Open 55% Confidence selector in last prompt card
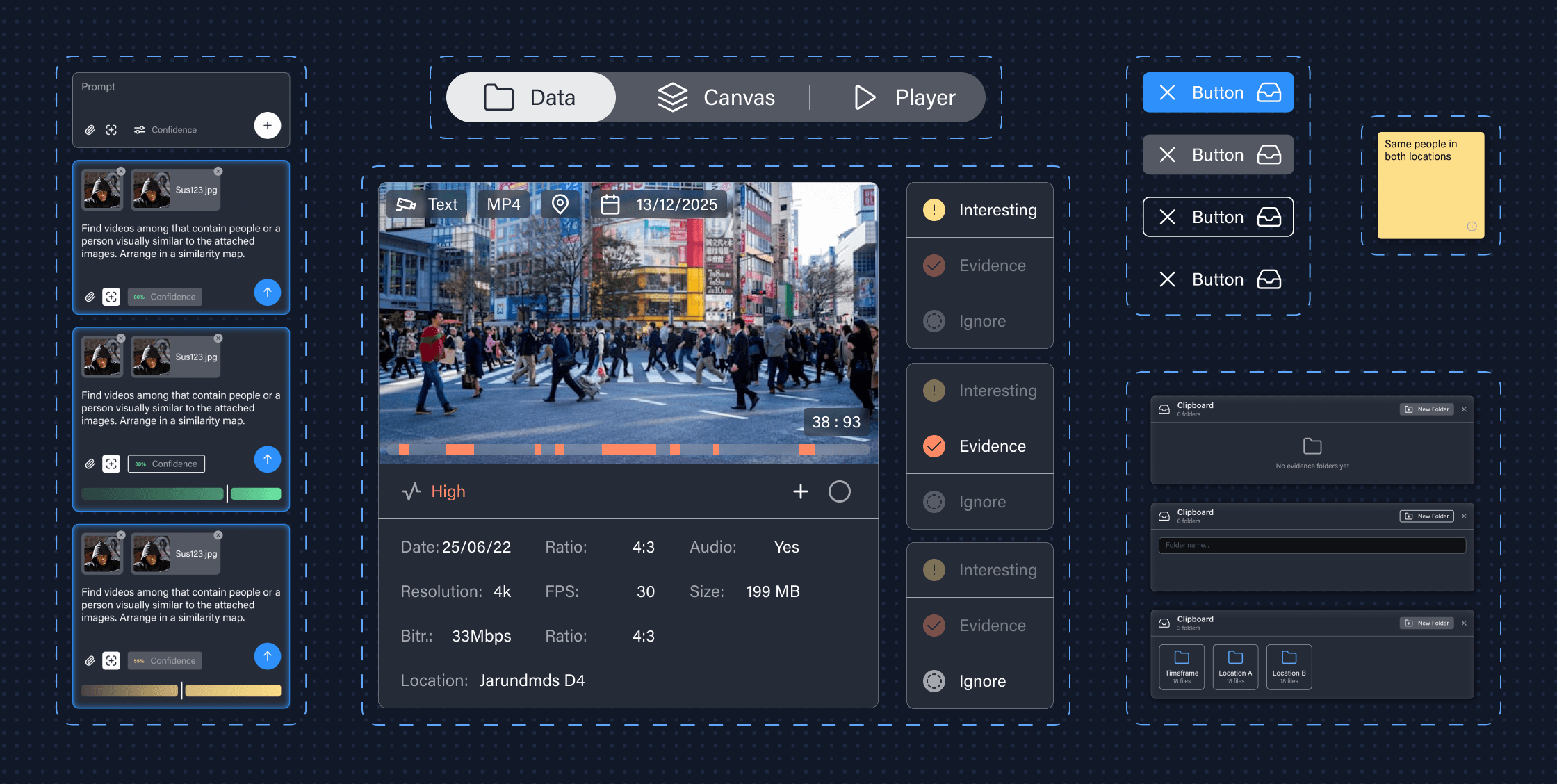 coord(165,661)
